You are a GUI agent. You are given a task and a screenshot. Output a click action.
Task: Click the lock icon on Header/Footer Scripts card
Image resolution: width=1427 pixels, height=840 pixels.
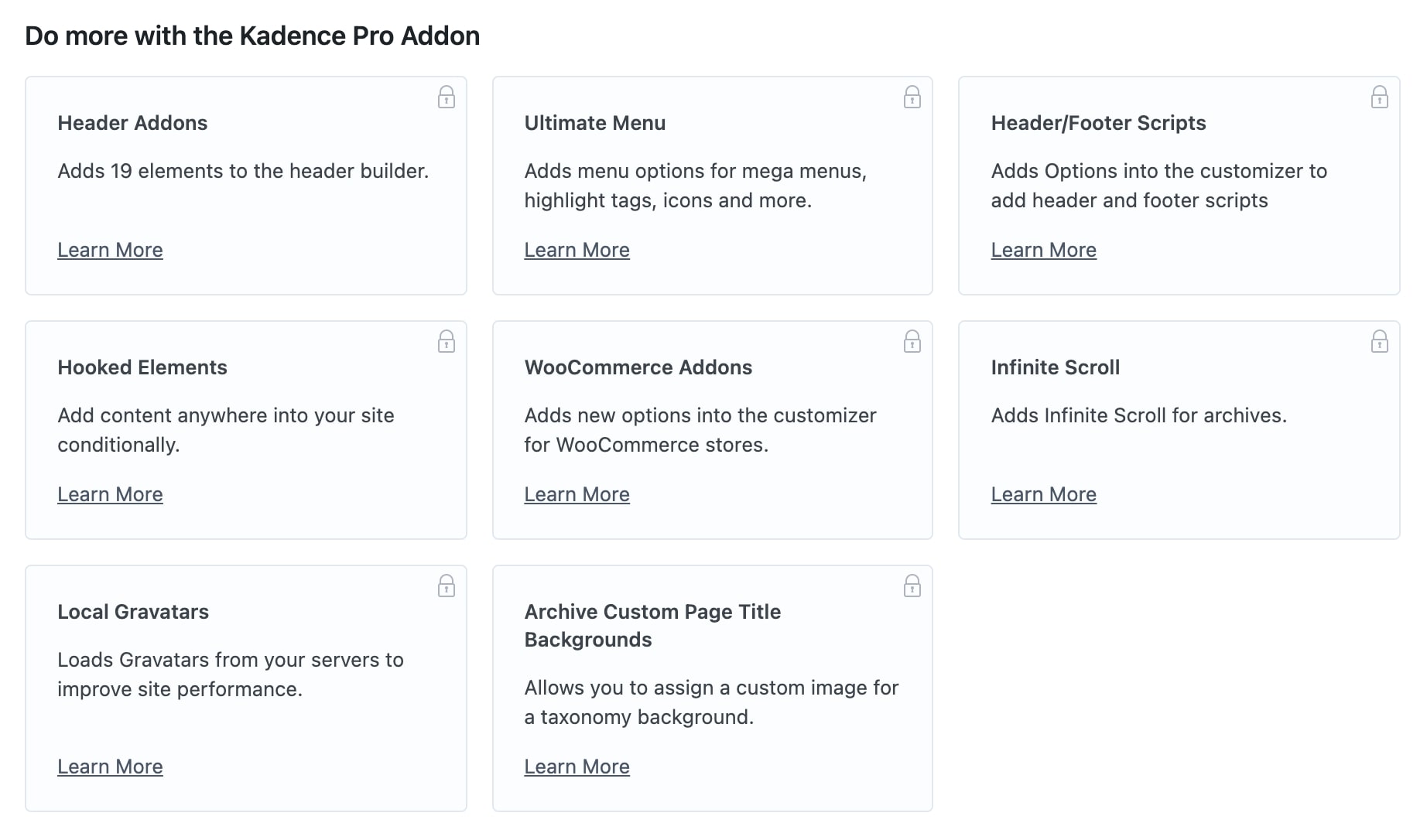pos(1379,97)
